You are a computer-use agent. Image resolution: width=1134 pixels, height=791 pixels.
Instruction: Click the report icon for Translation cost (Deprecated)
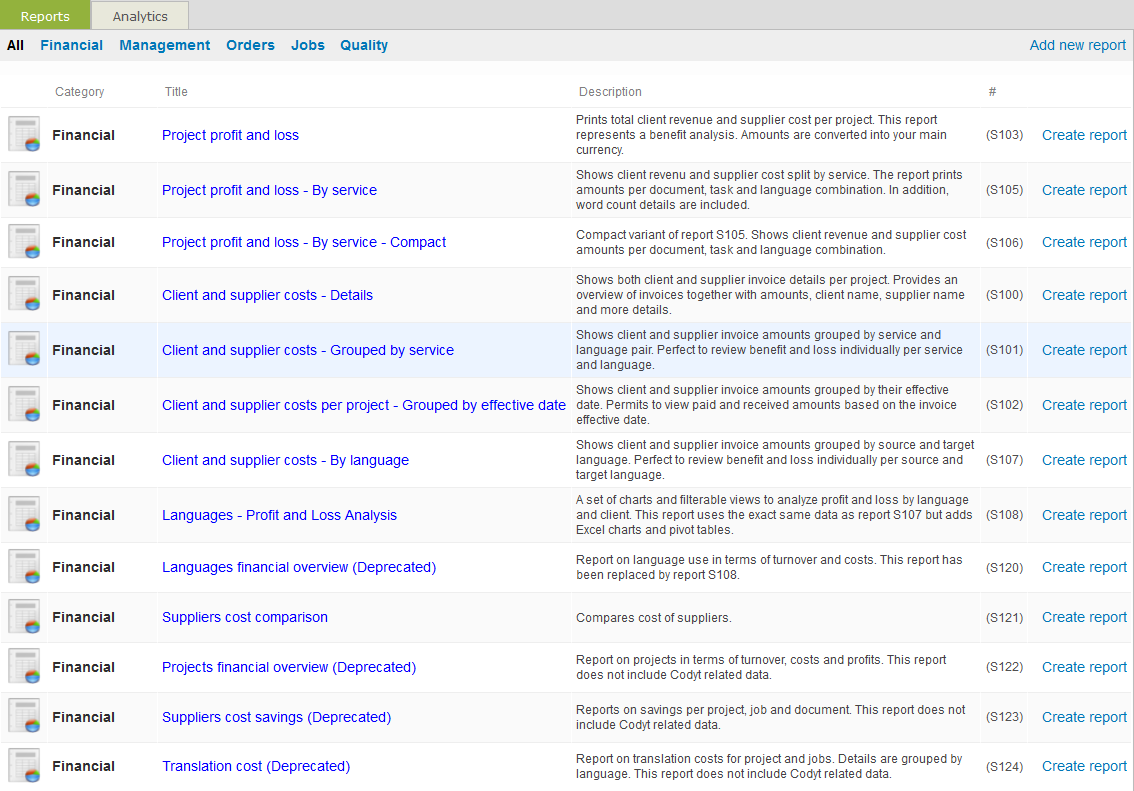tap(24, 766)
